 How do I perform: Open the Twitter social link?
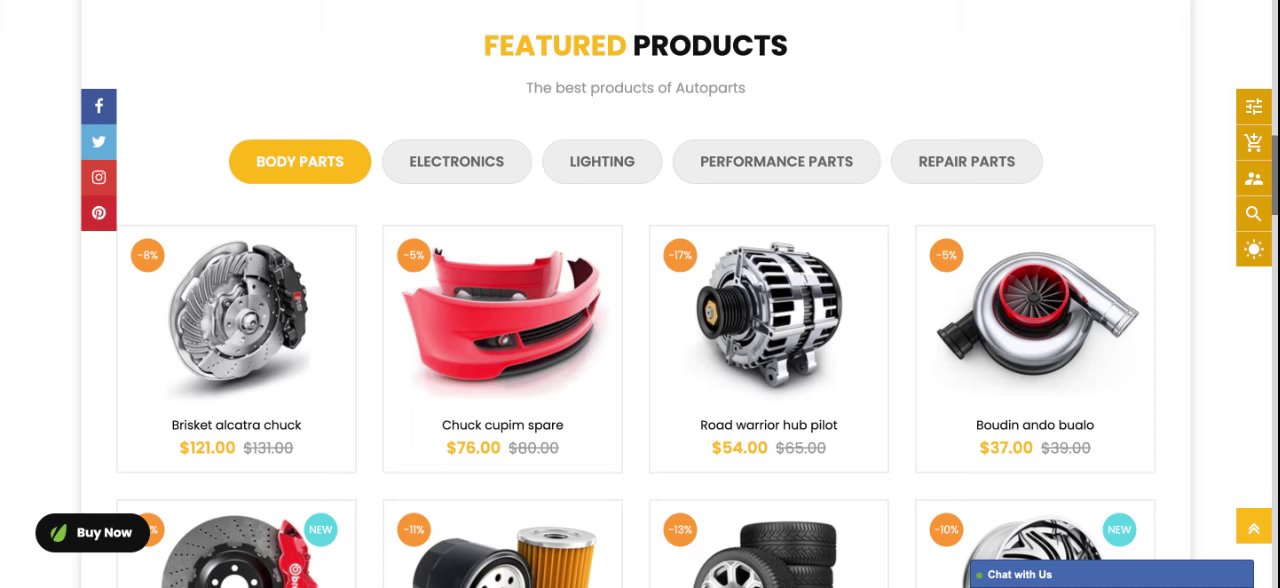pyautogui.click(x=99, y=142)
